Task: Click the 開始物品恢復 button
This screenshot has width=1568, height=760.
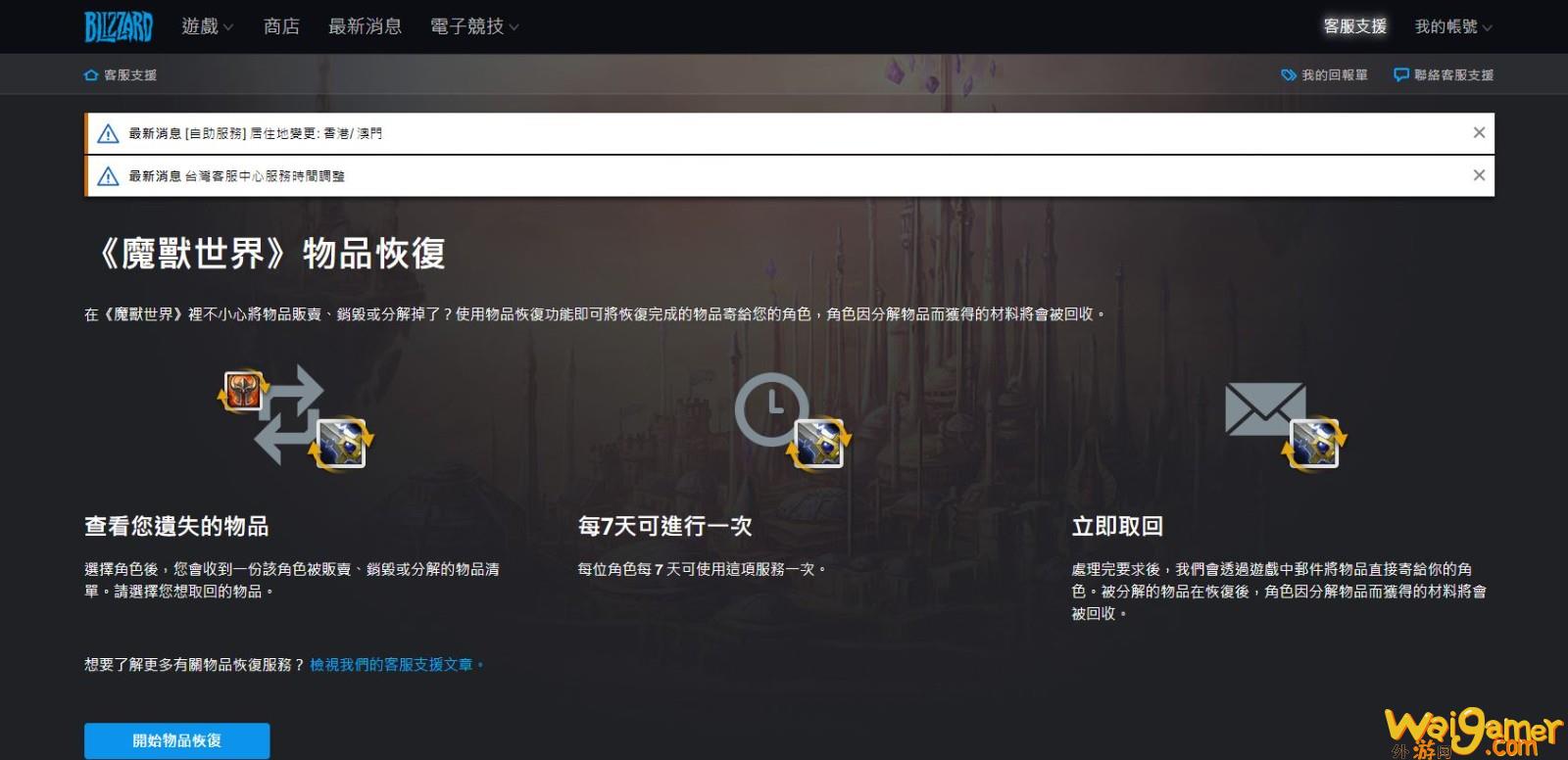Action: coord(176,740)
